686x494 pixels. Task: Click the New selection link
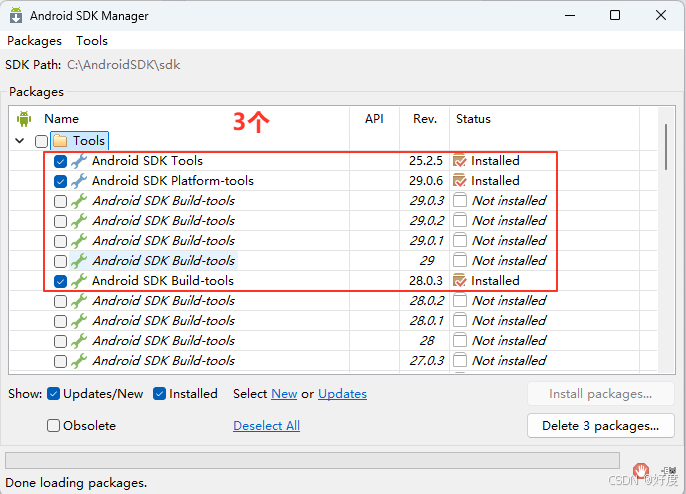pos(284,394)
